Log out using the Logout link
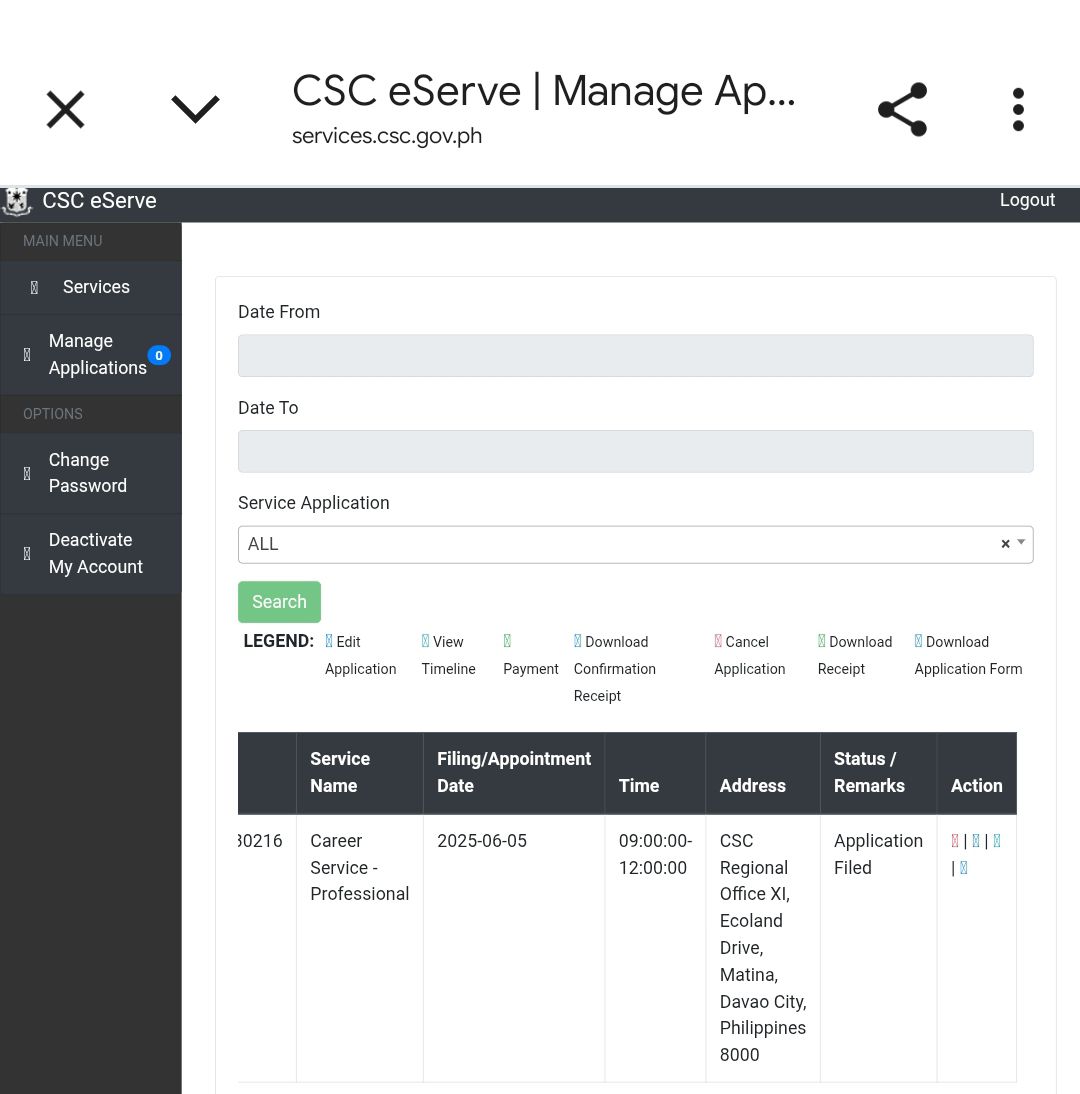 [x=1027, y=200]
